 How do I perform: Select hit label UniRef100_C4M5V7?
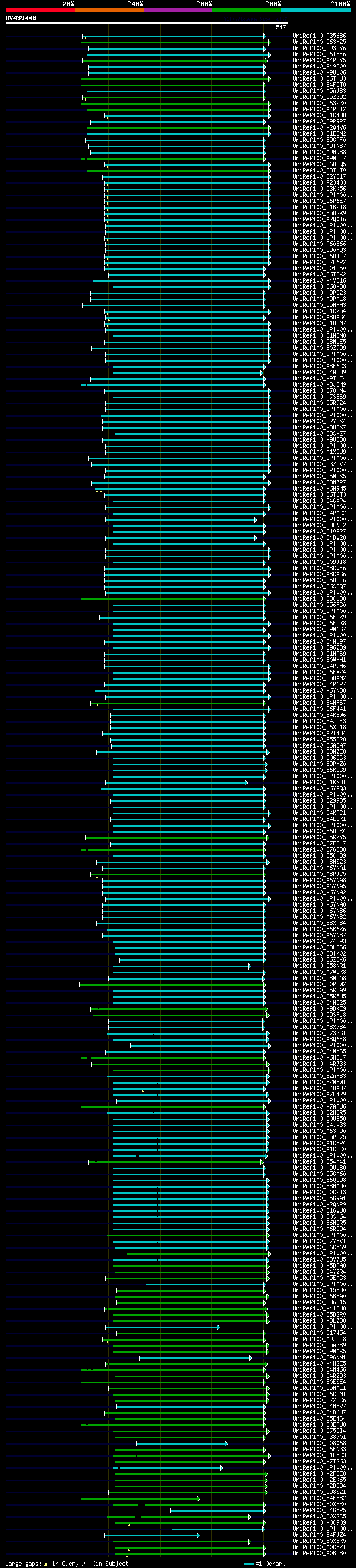click(319, 1406)
